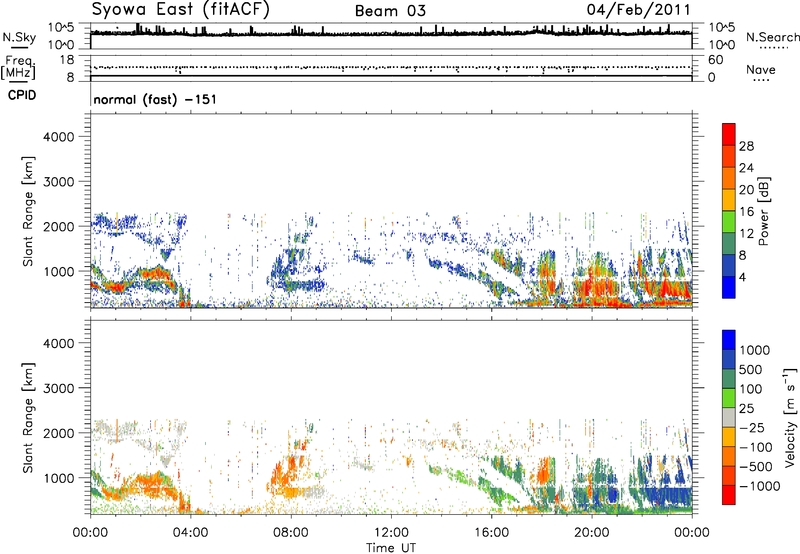The image size is (800, 554).
Task: Click the "Nave" legend label
Action: tap(761, 69)
